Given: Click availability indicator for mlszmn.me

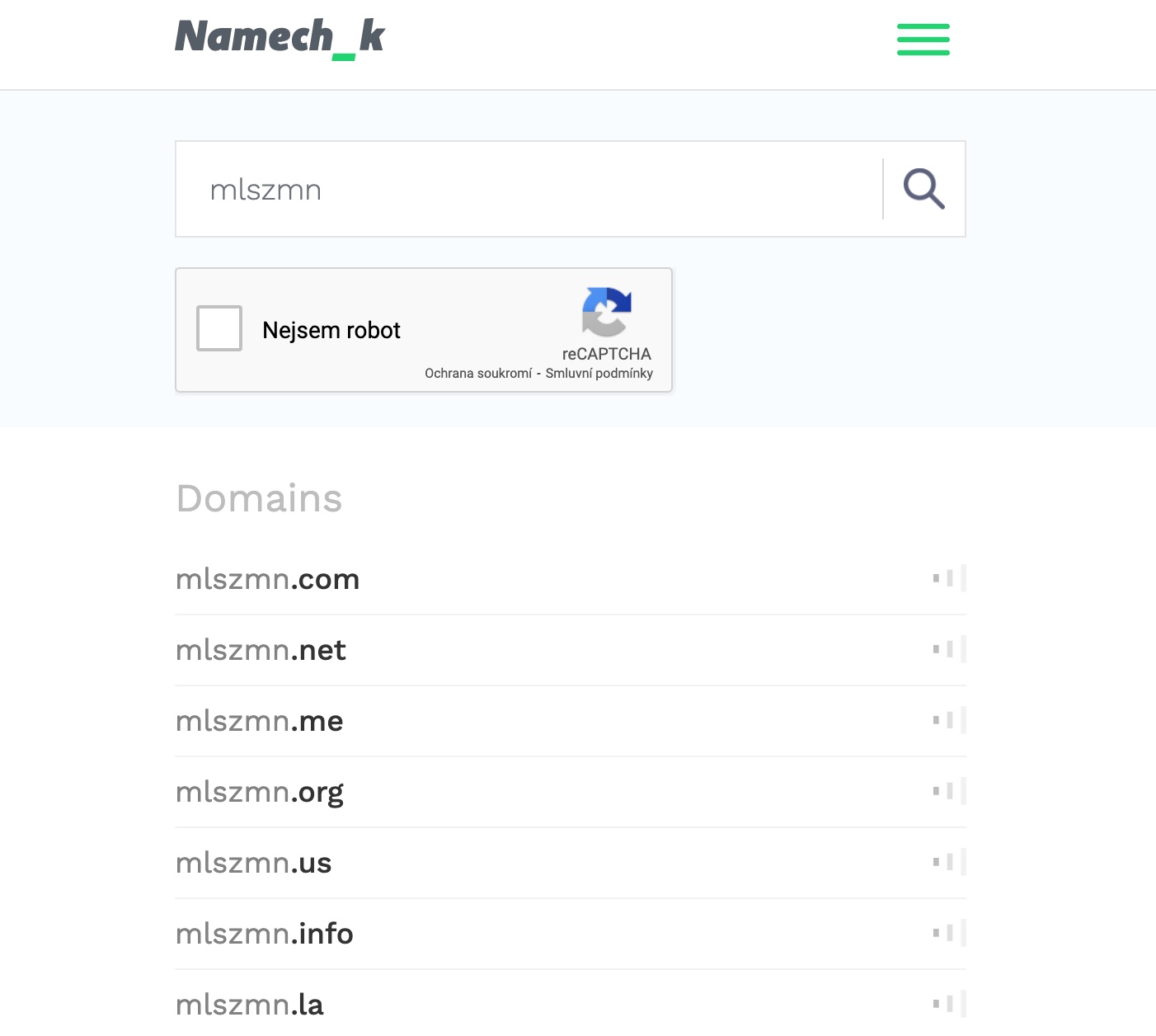Looking at the screenshot, I should tap(949, 720).
